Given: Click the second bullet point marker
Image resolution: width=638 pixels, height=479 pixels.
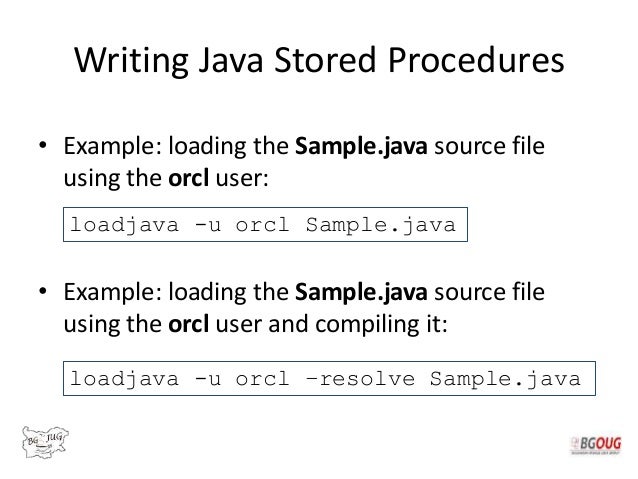Looking at the screenshot, I should click(43, 291).
